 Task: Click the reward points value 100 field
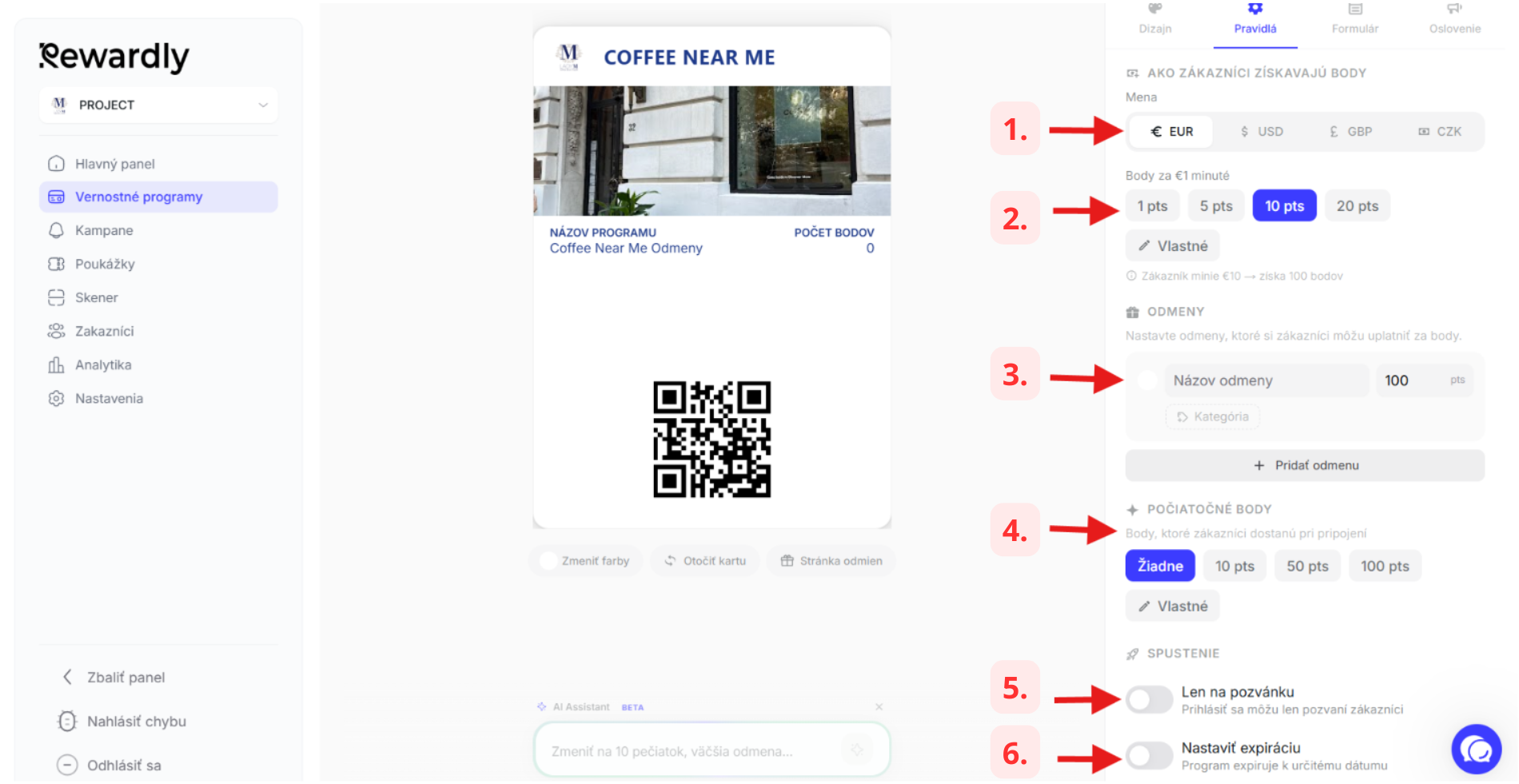coord(1423,381)
